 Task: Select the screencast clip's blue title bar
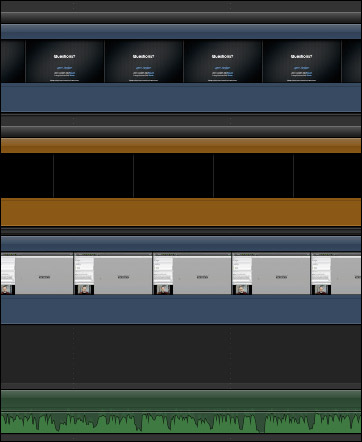tap(181, 244)
